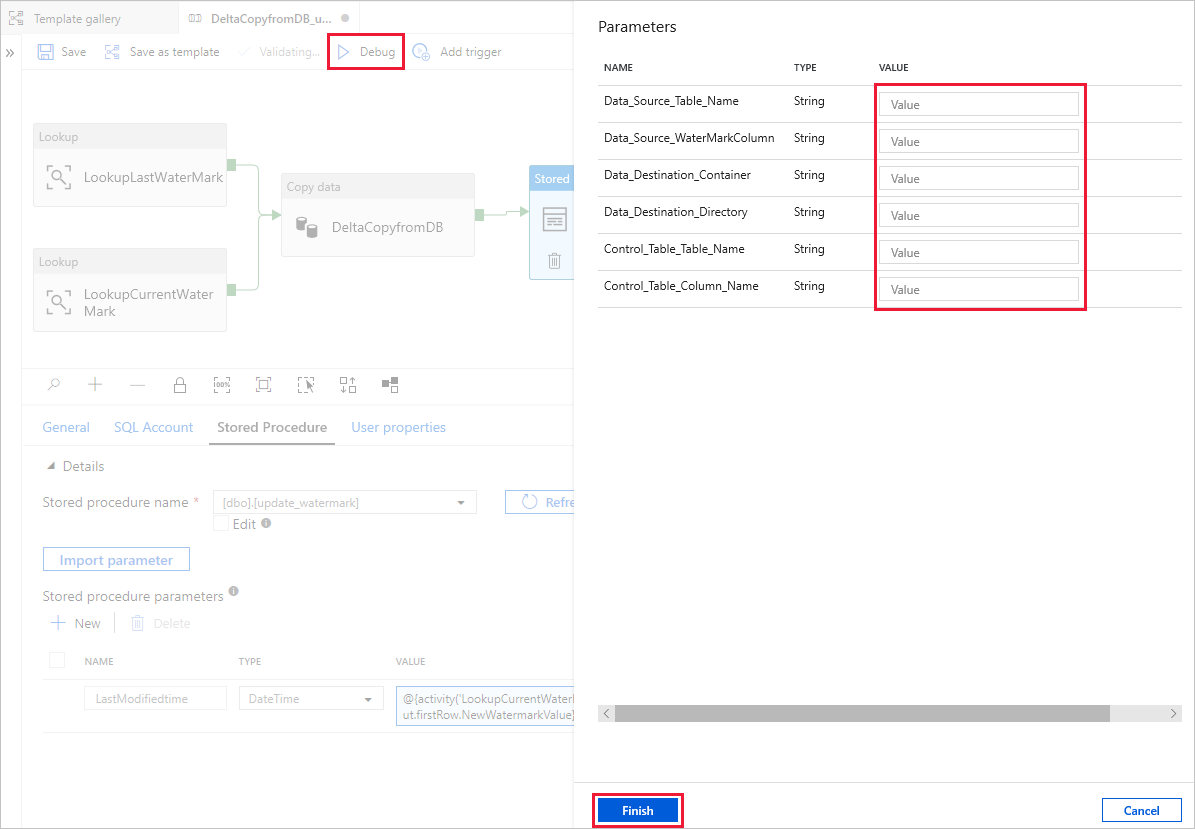Click the auto align icon
Image resolution: width=1195 pixels, height=829 pixels.
click(348, 385)
